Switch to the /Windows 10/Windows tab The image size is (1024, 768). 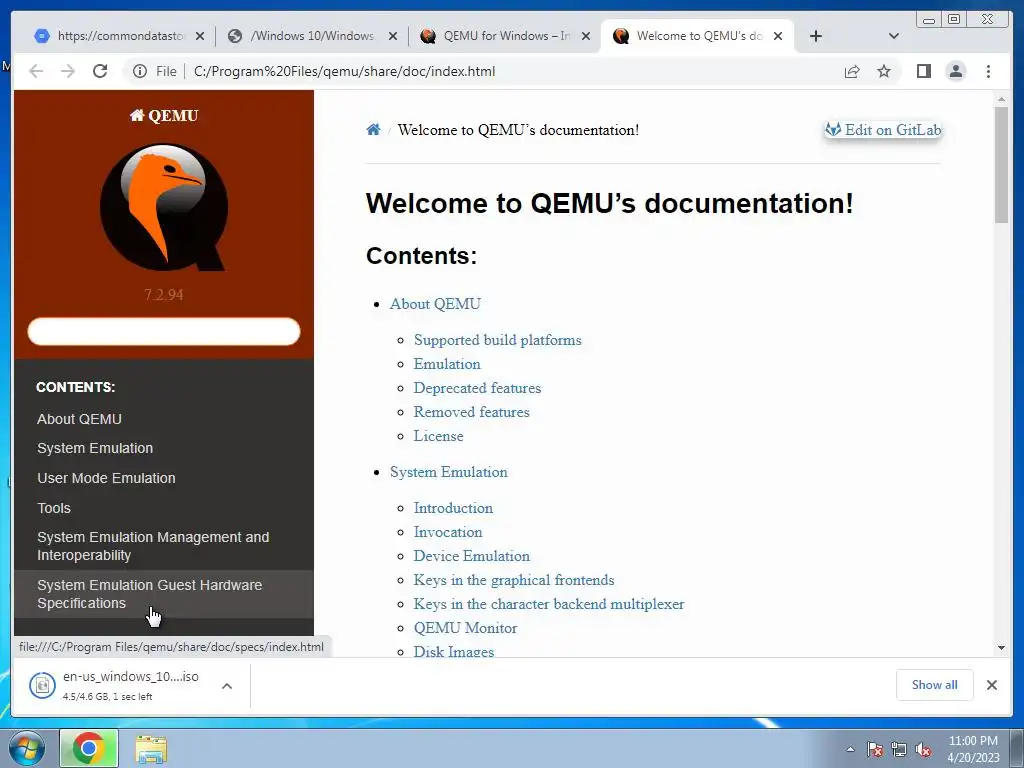(313, 36)
